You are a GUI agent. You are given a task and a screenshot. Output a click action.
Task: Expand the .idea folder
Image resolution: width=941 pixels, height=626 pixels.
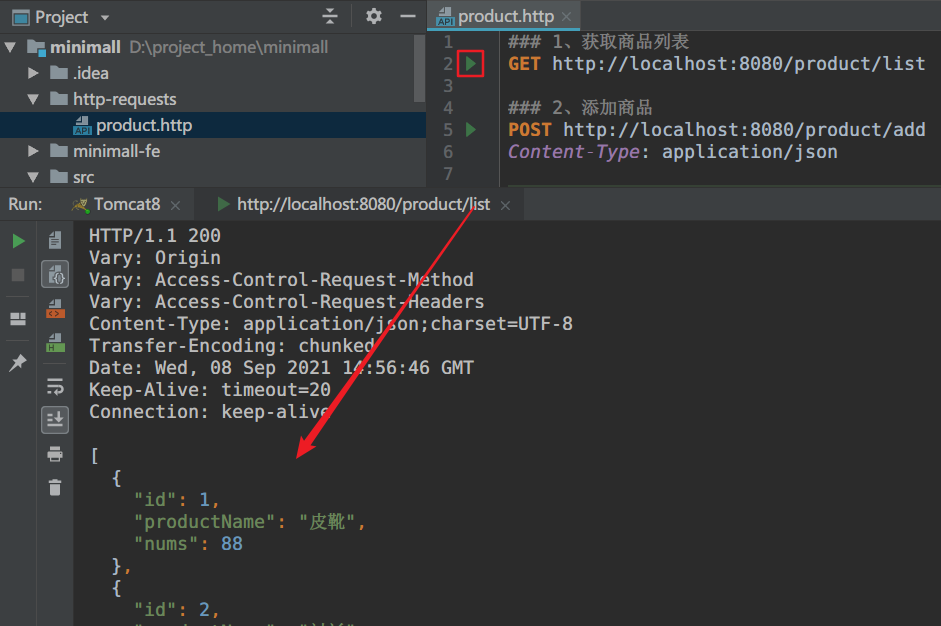tap(34, 73)
